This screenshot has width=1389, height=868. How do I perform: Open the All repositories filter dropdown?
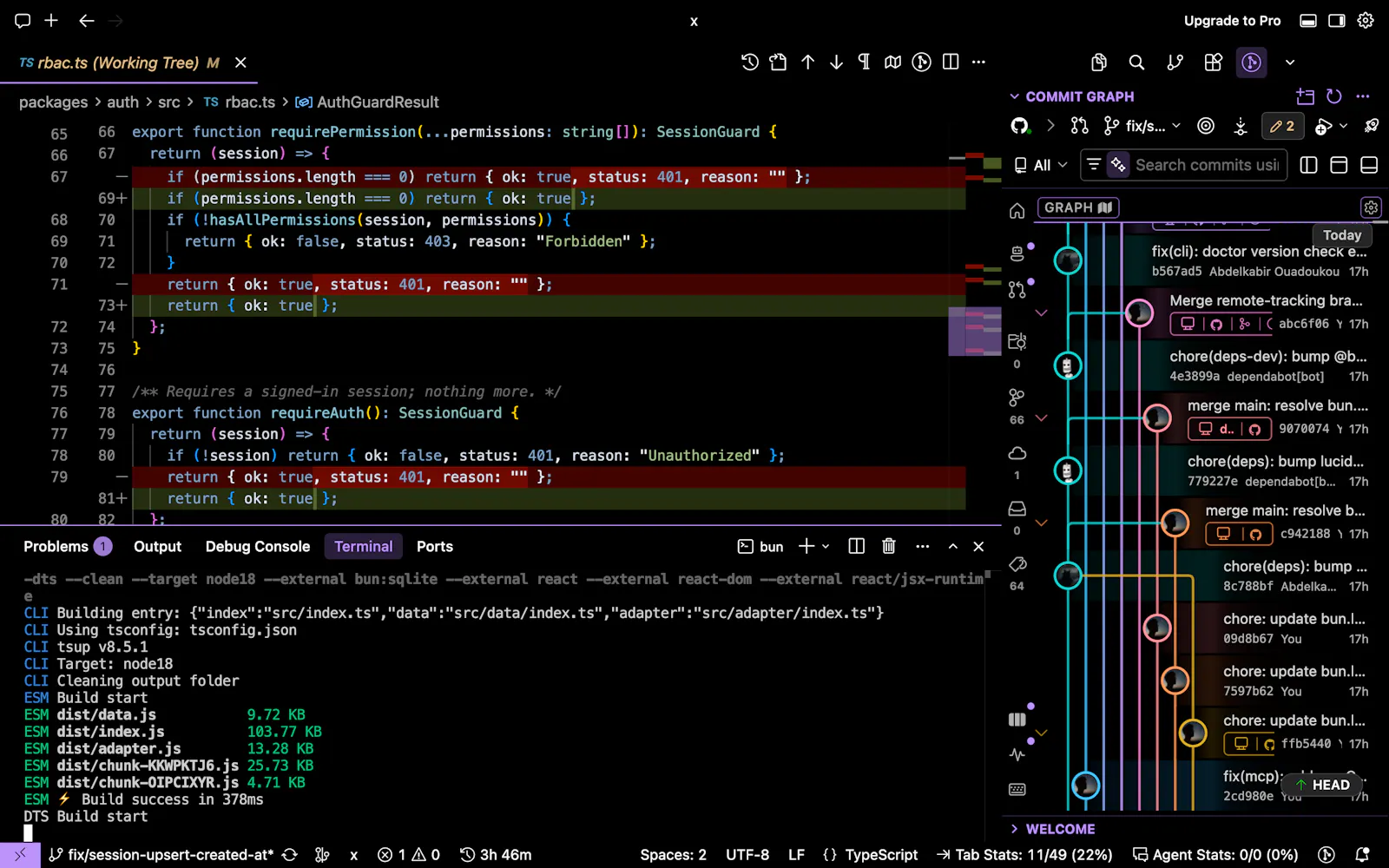click(x=1041, y=165)
